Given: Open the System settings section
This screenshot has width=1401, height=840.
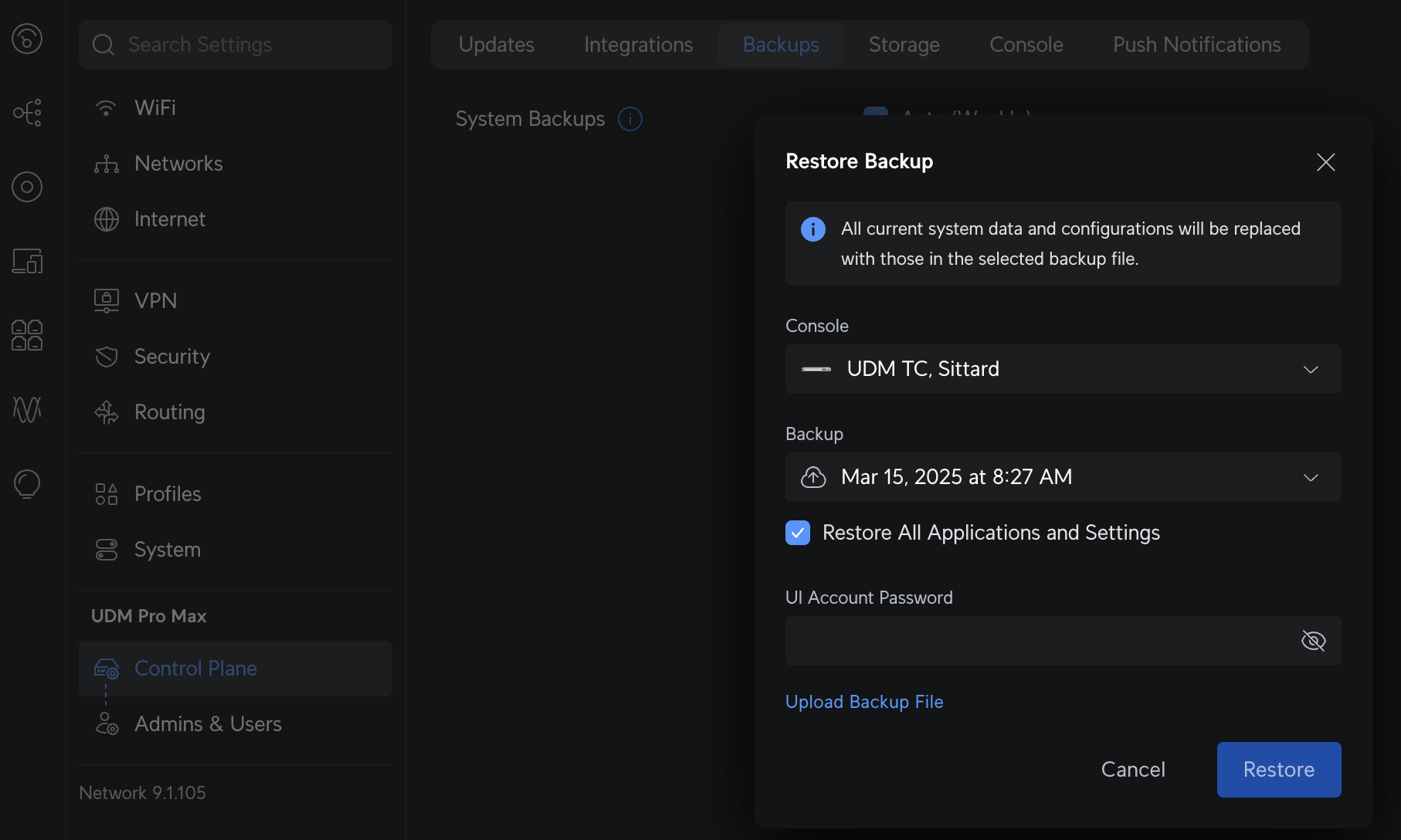Looking at the screenshot, I should coord(236,550).
